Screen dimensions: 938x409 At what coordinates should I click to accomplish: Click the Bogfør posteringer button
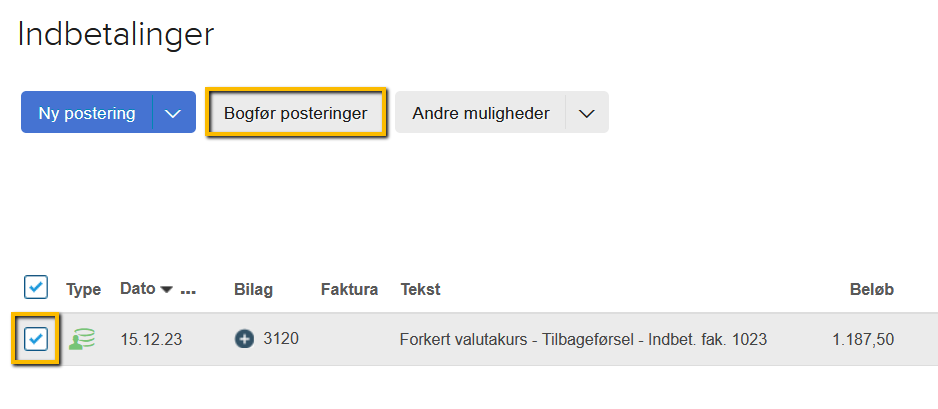[296, 113]
